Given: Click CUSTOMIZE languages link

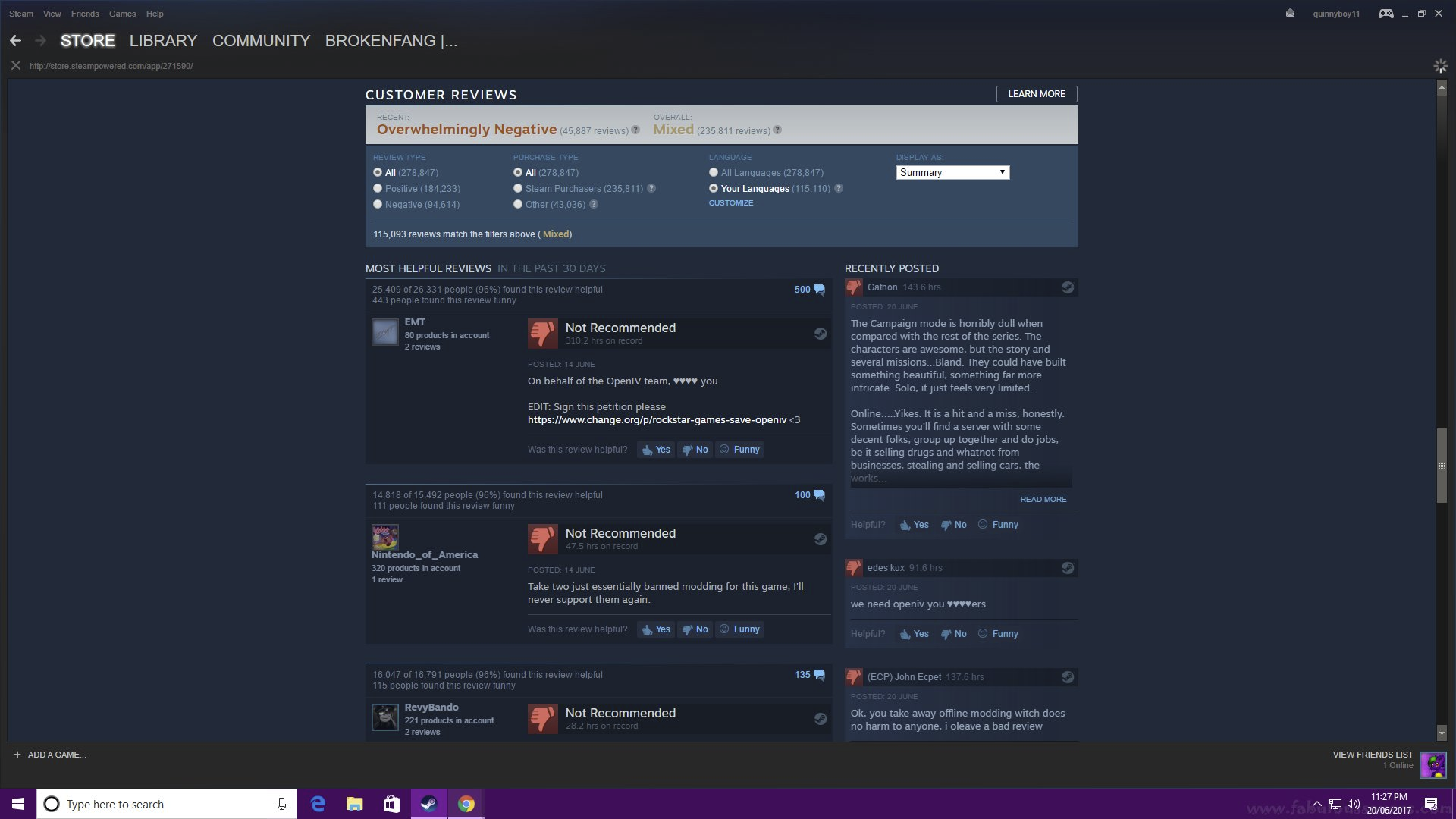Looking at the screenshot, I should 731,203.
